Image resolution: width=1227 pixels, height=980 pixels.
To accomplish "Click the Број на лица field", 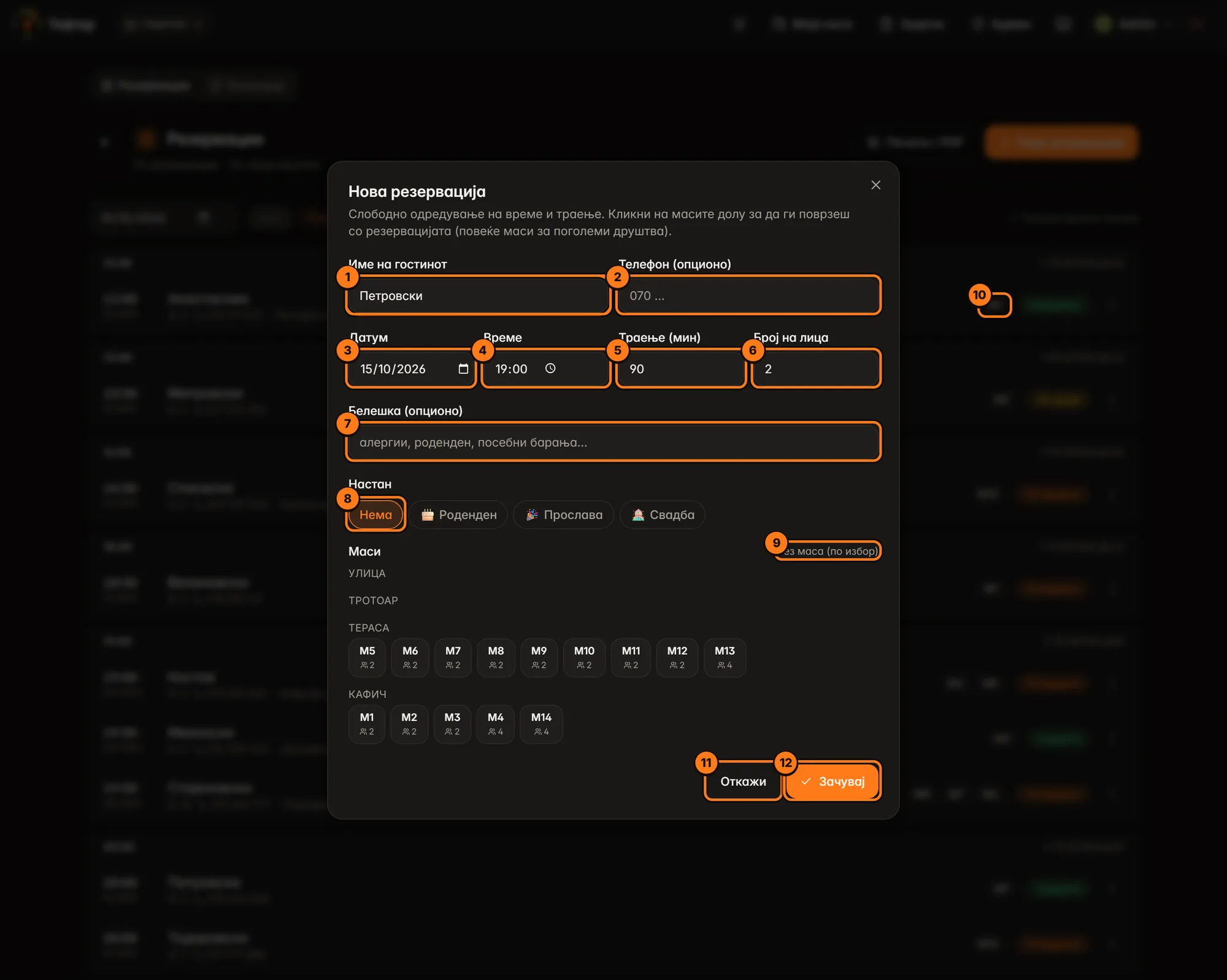I will [816, 369].
